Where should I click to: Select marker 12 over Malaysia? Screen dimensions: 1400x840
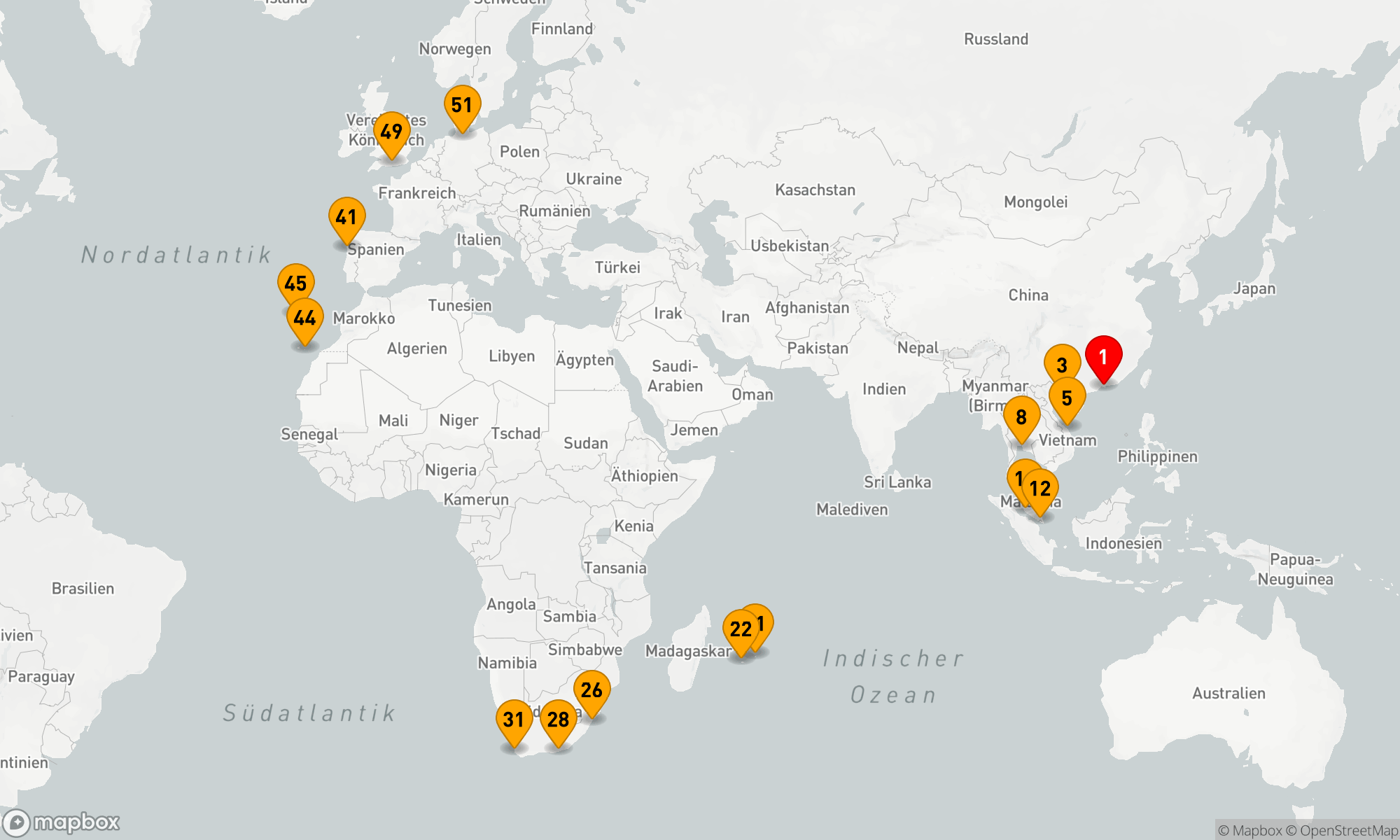(x=1040, y=489)
